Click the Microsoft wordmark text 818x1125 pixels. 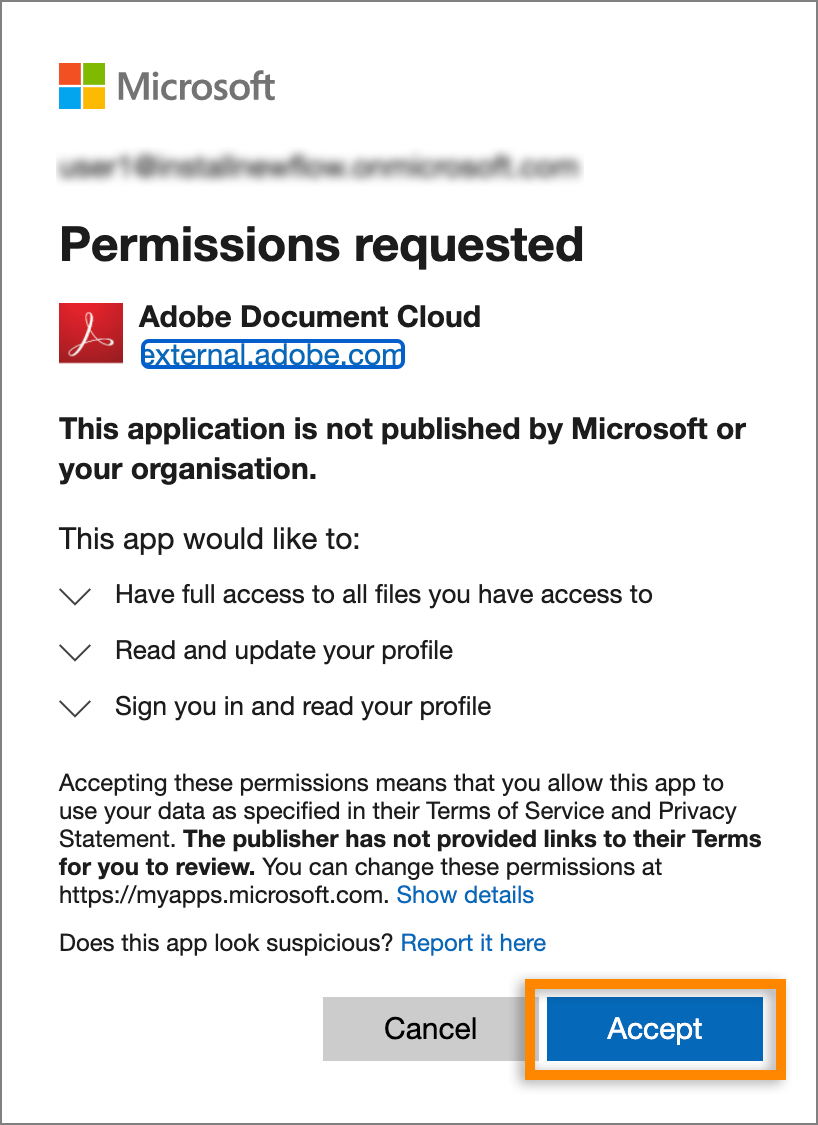(x=196, y=86)
